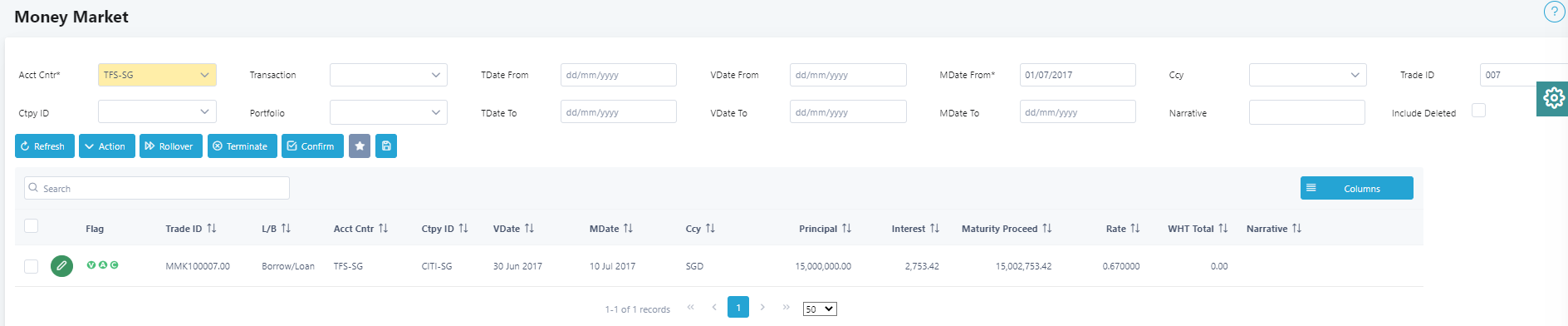Screen dimensions: 1568x326
Task: Tick the Include Deleted checkbox
Action: (x=1478, y=111)
